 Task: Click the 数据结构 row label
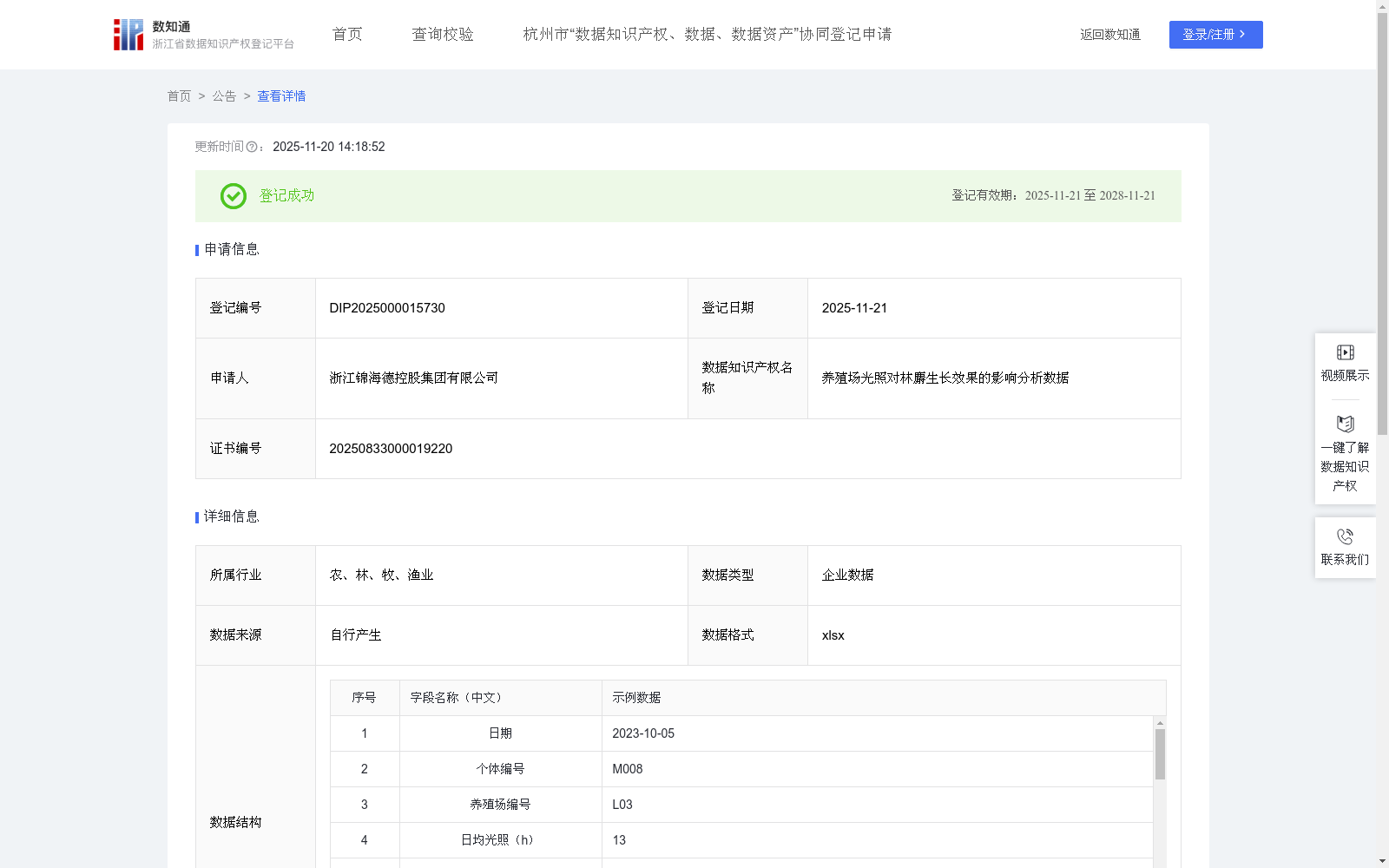235,822
